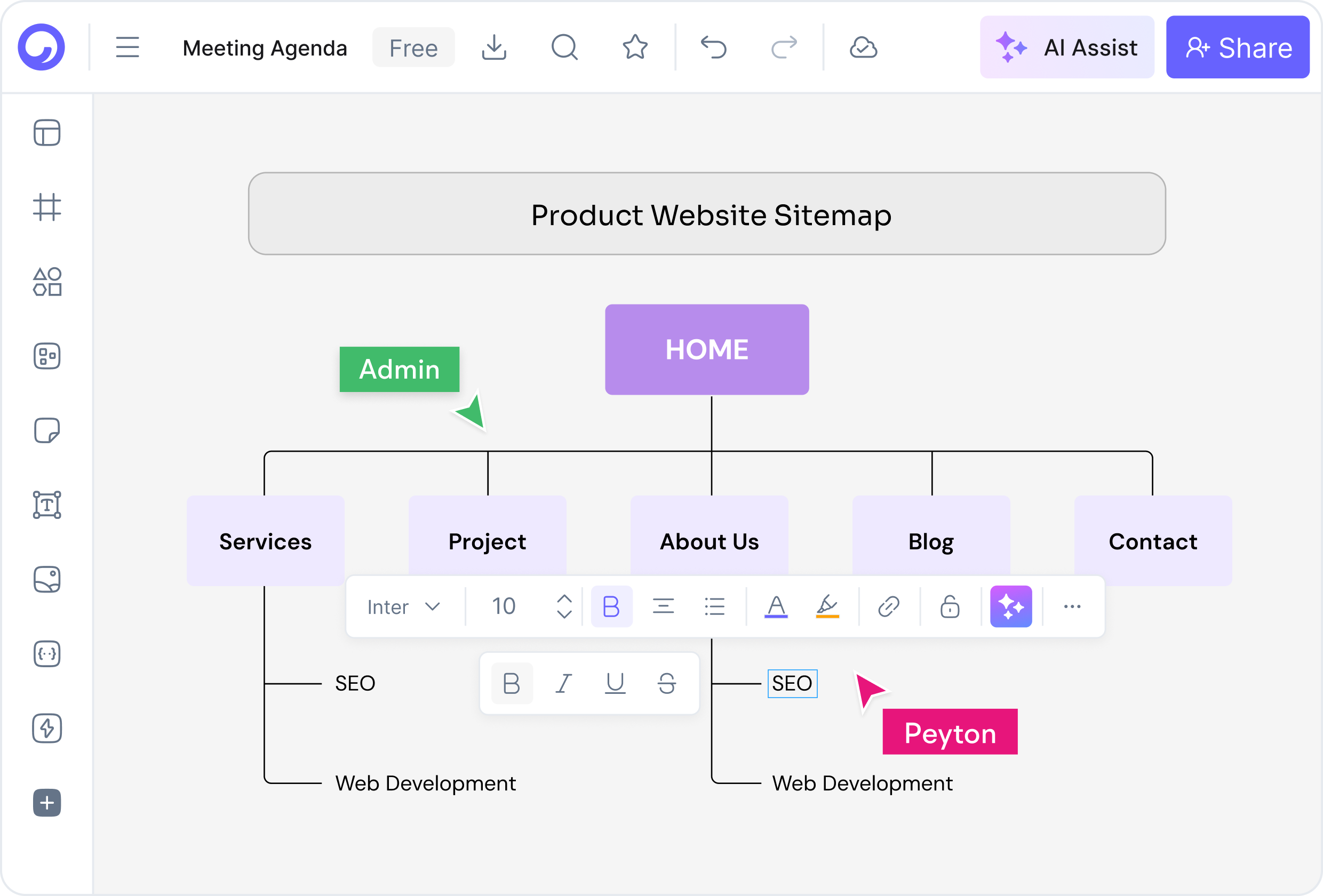Pick the highlight color marker icon

pos(827,607)
